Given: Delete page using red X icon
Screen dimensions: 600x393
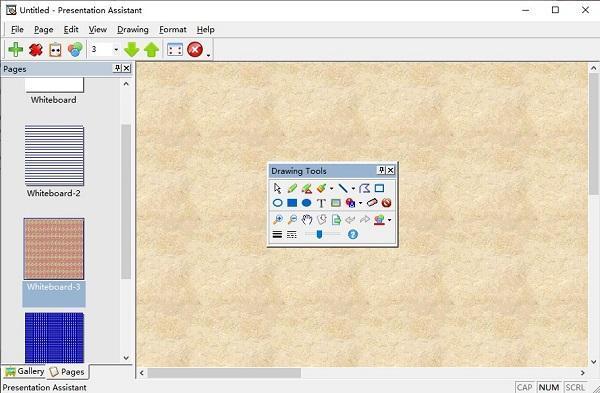Looking at the screenshot, I should point(36,50).
